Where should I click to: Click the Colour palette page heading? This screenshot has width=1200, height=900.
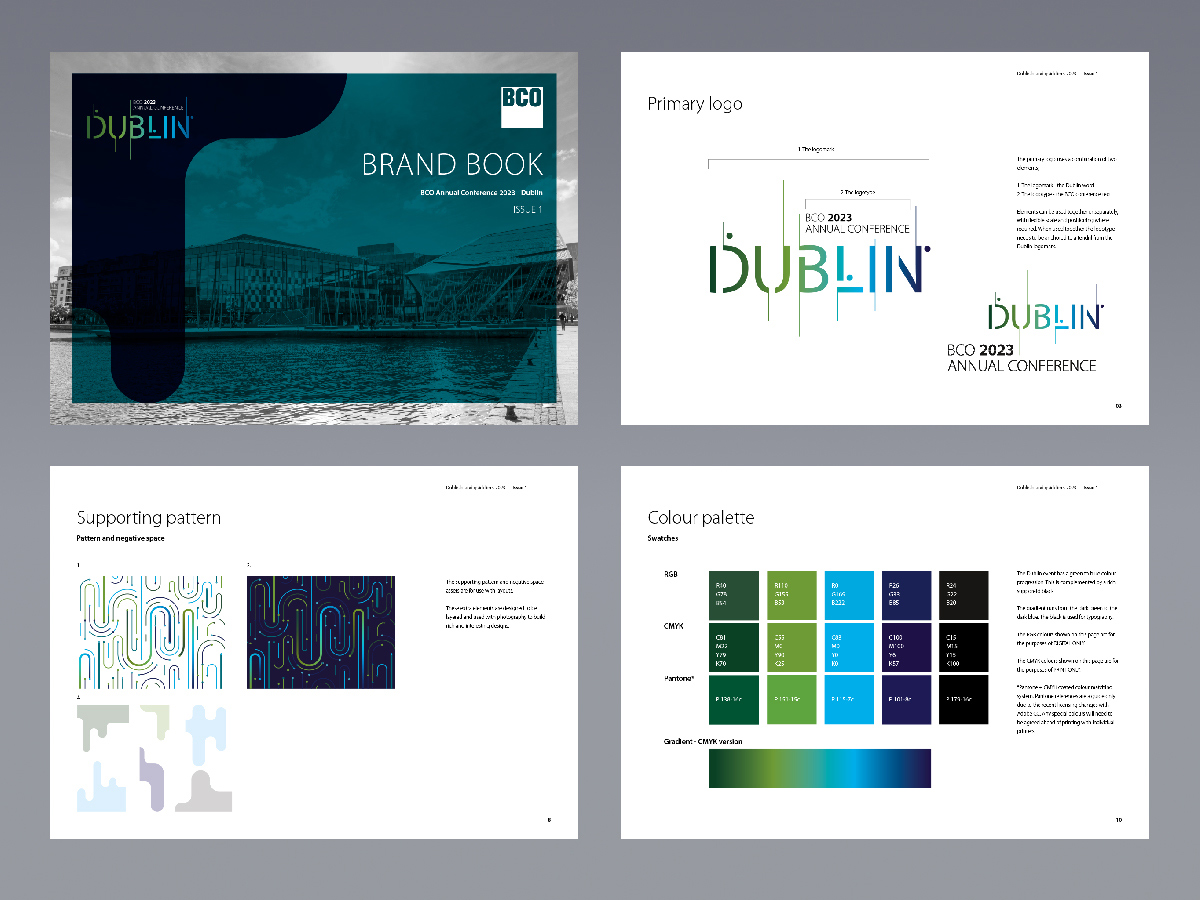click(701, 518)
